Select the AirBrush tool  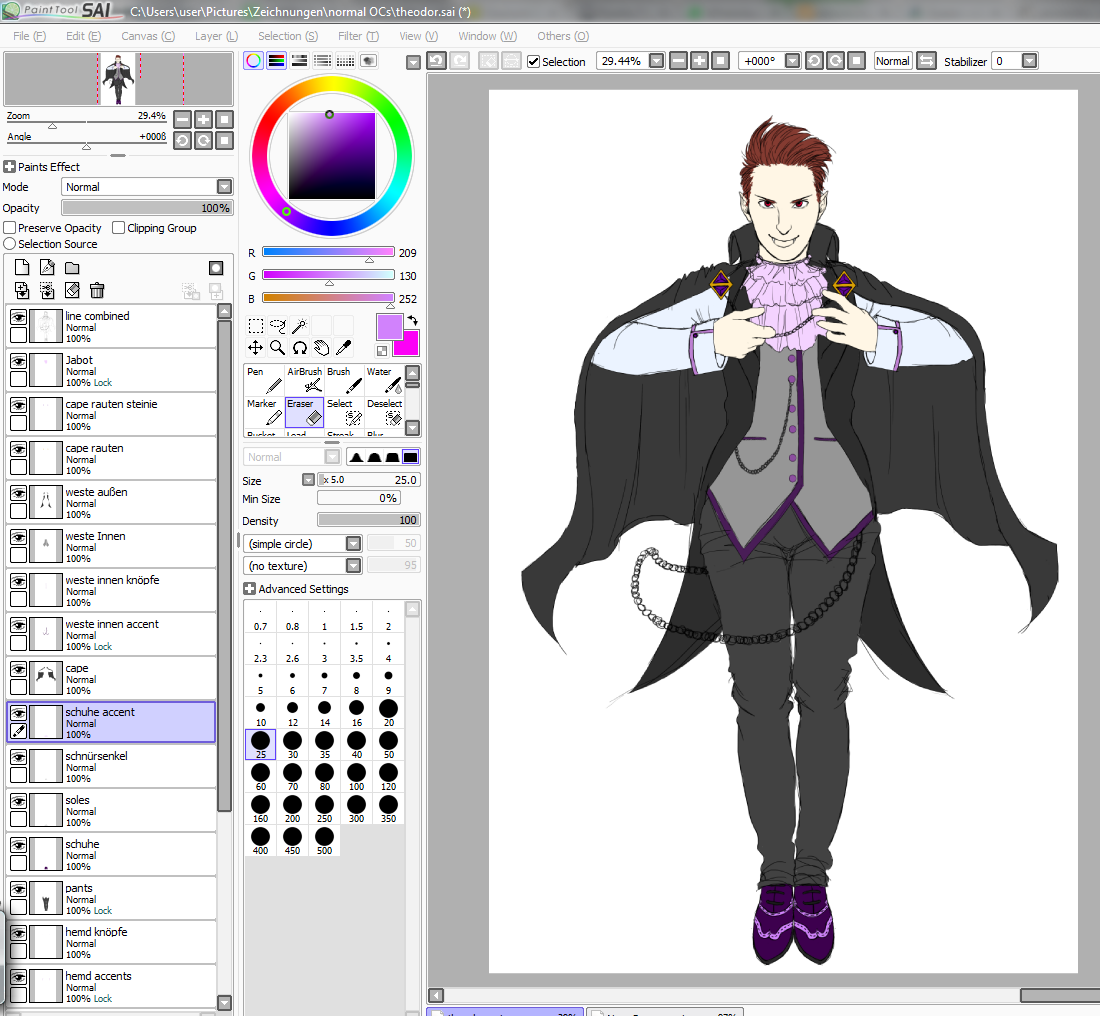305,380
